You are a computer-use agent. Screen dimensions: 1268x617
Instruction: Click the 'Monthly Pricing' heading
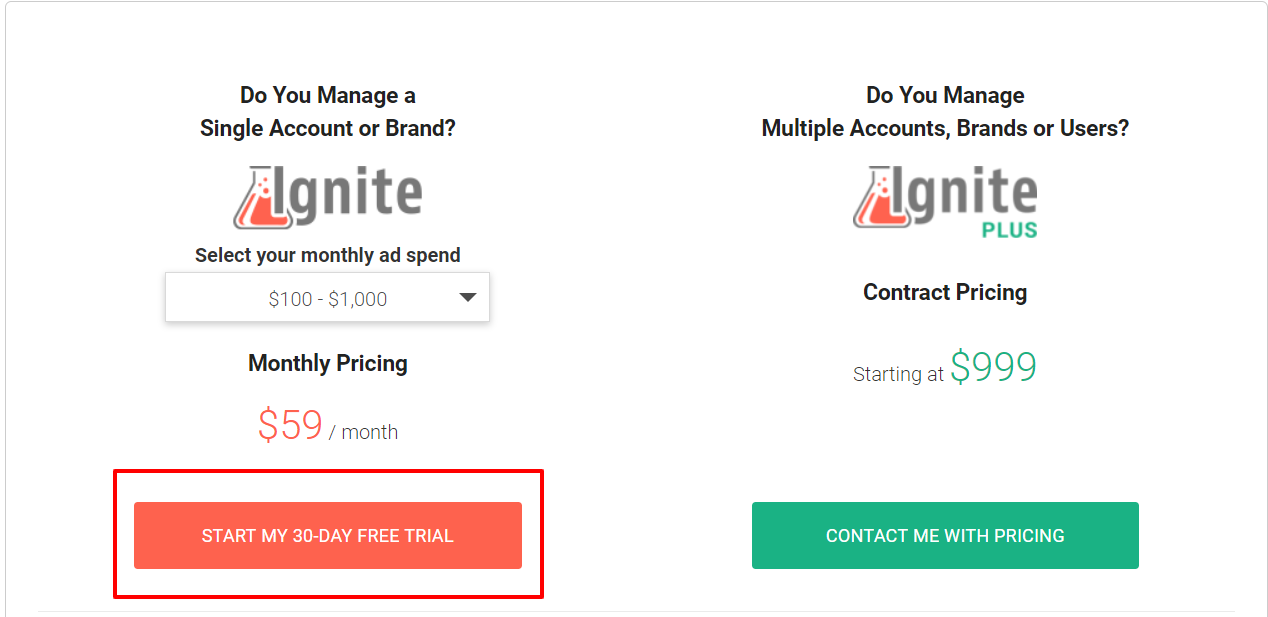[327, 363]
